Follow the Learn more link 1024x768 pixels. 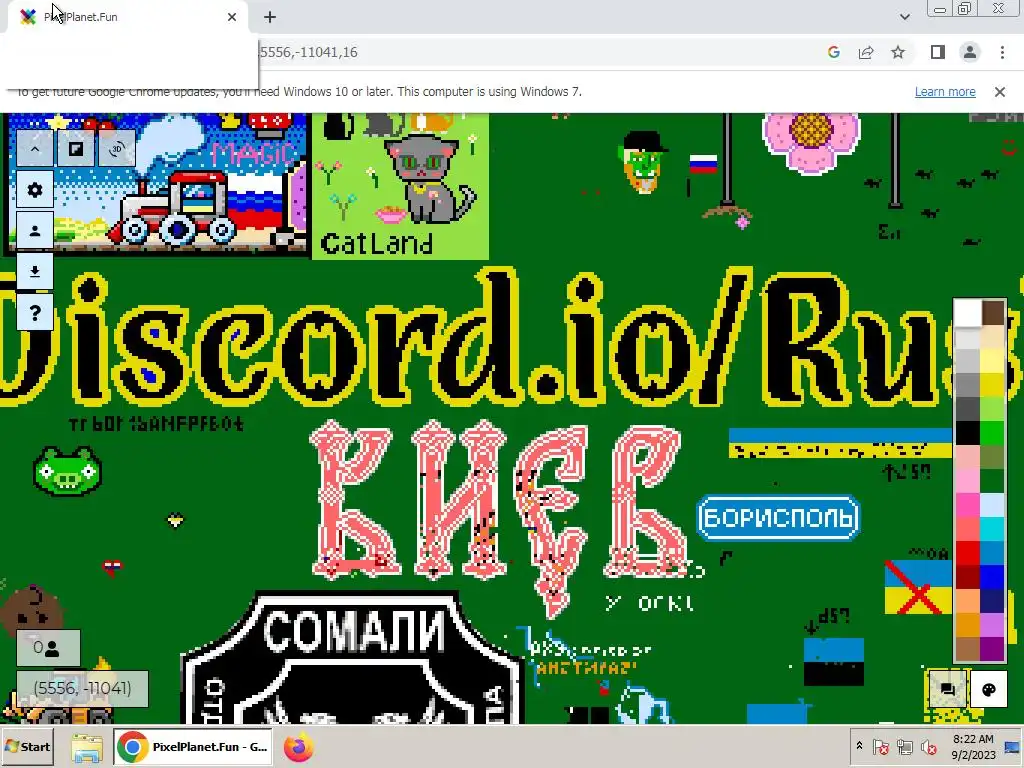945,91
